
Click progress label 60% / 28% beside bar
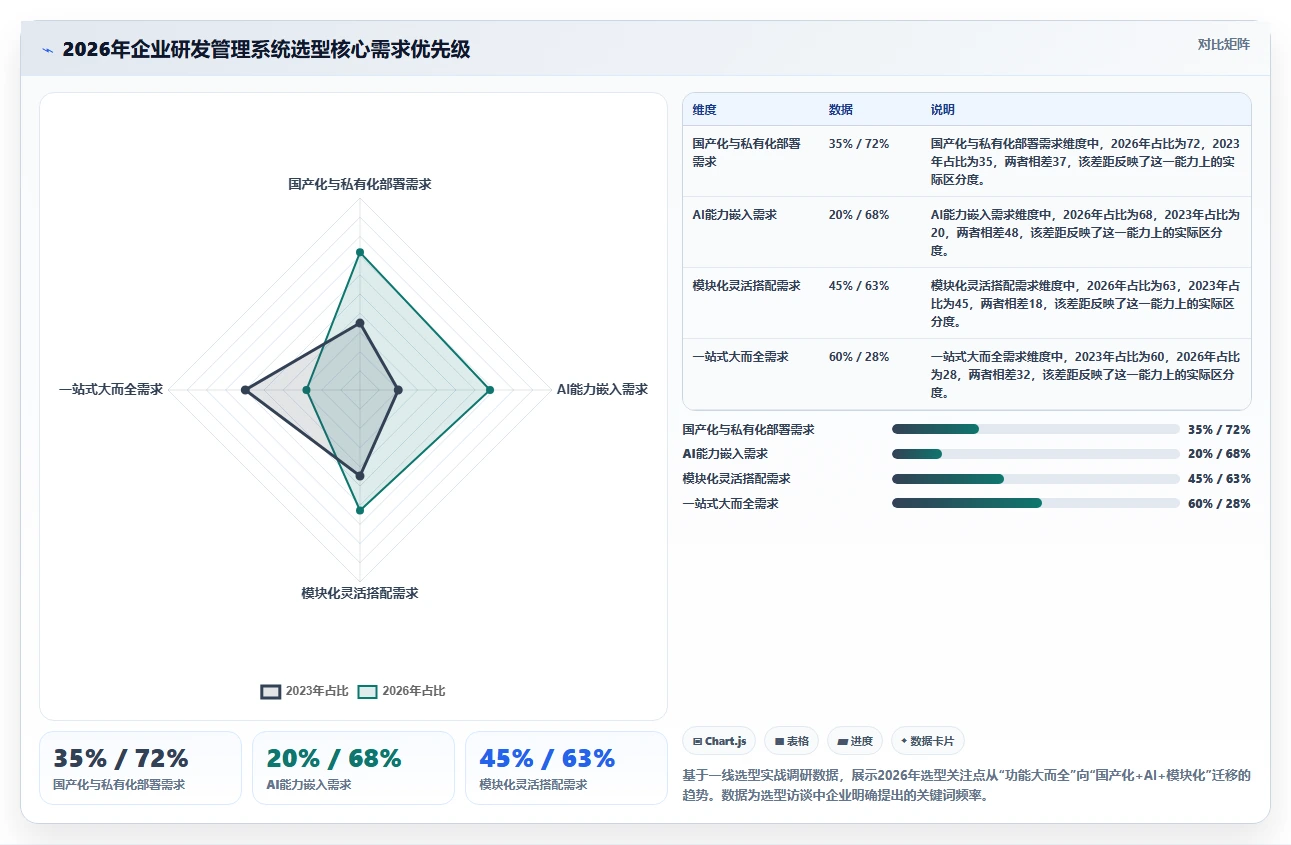tap(1219, 504)
